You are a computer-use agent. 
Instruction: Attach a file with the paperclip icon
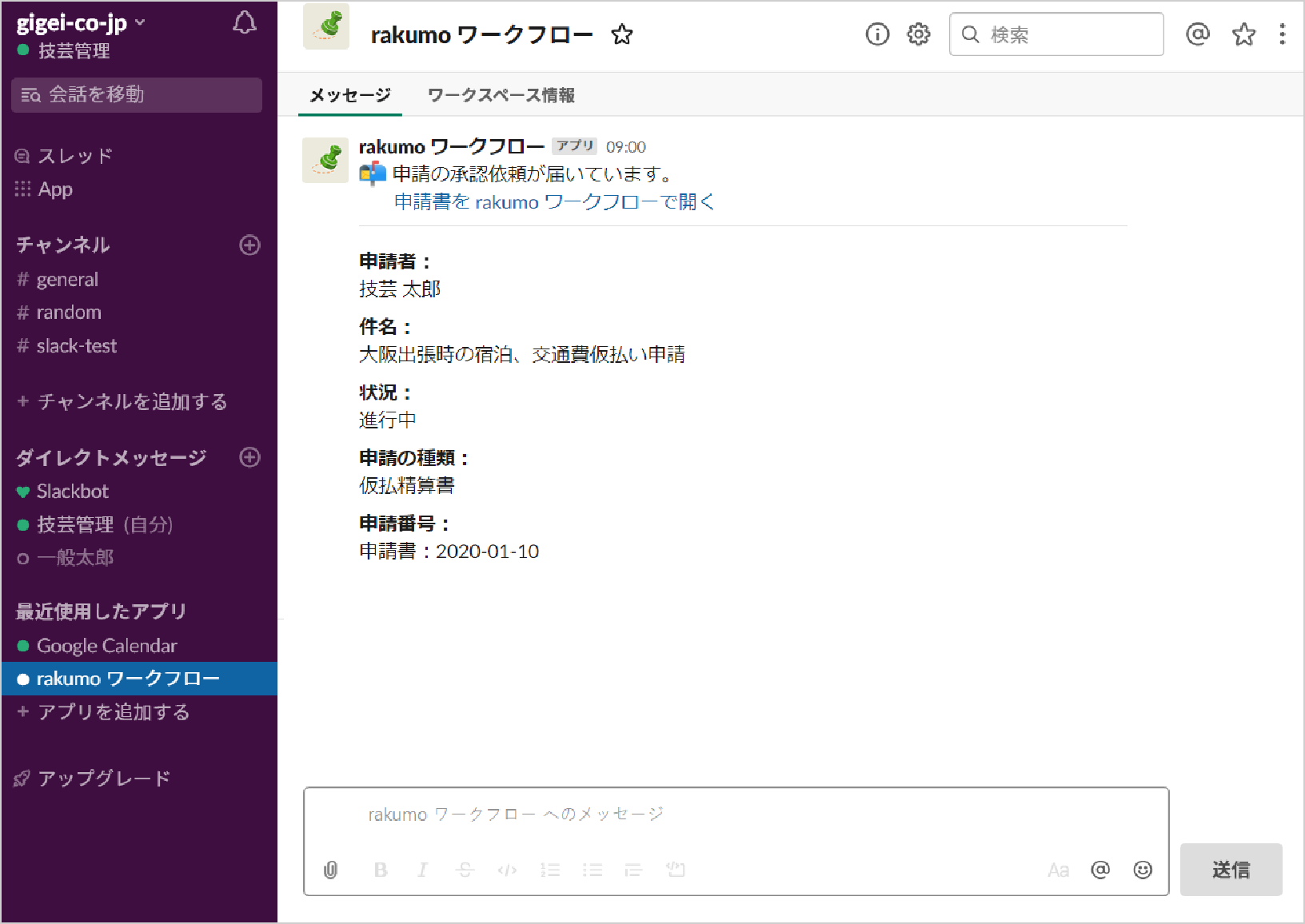tap(331, 870)
